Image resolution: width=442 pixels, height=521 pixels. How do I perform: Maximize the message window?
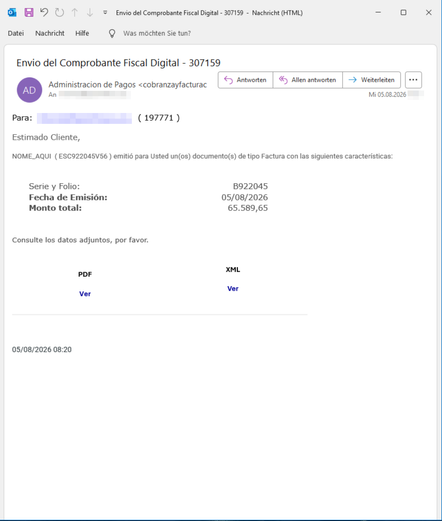click(403, 13)
